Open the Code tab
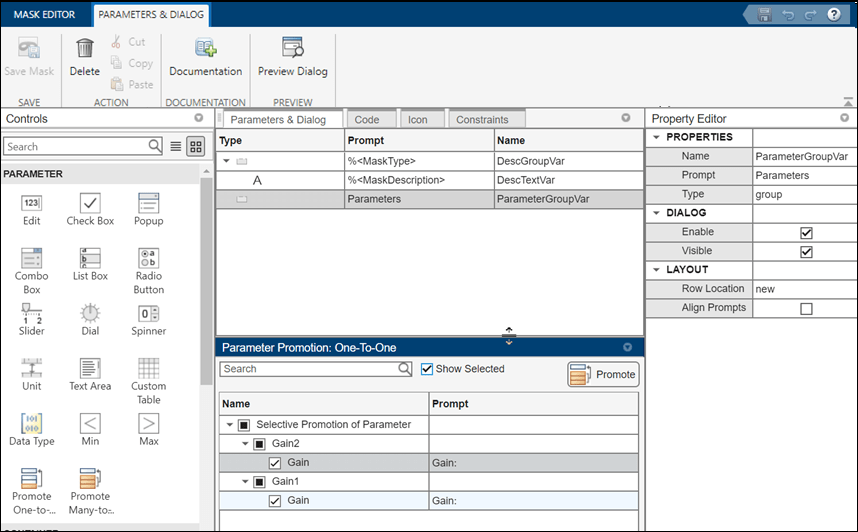The image size is (858, 532). 367,120
